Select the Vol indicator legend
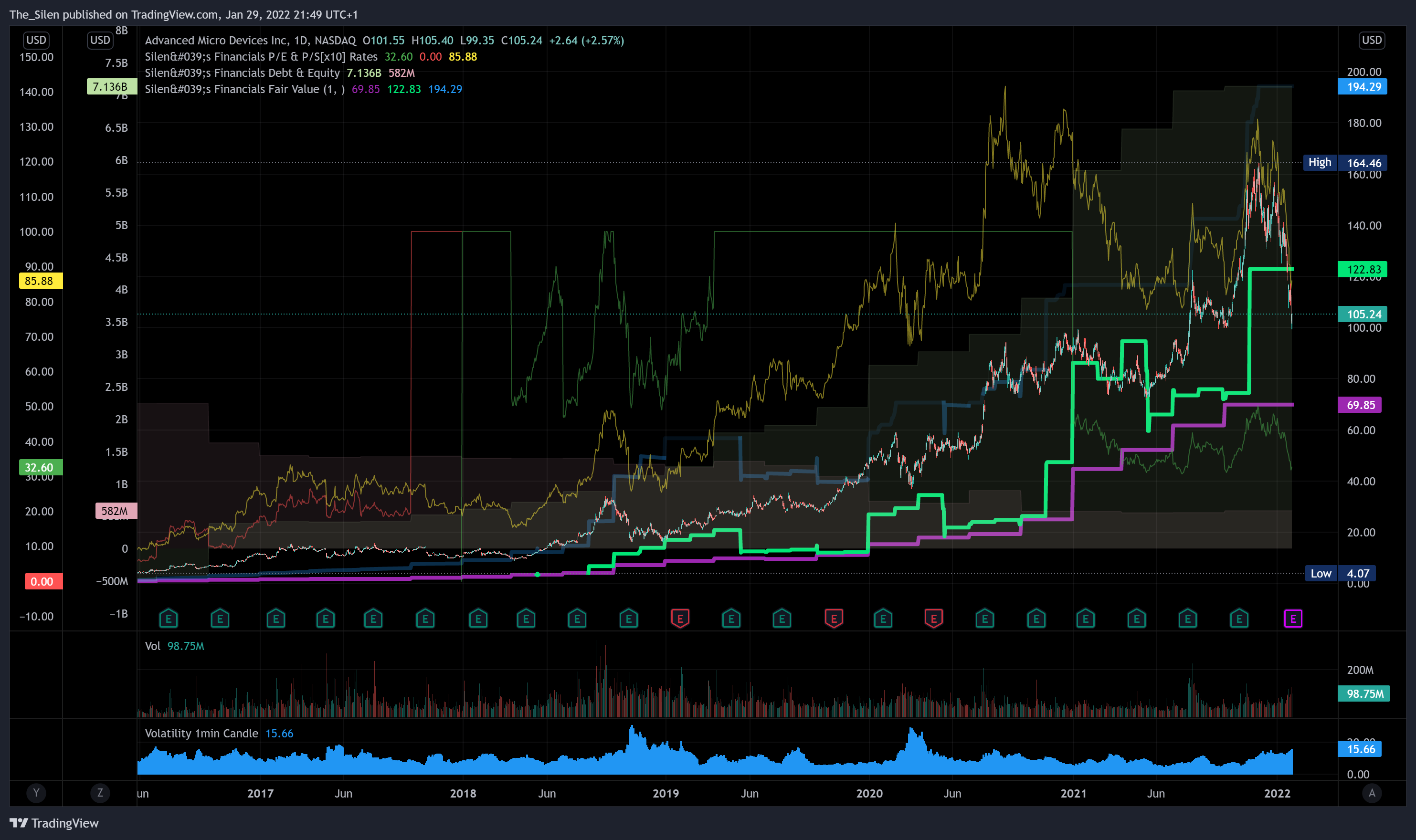 [153, 646]
